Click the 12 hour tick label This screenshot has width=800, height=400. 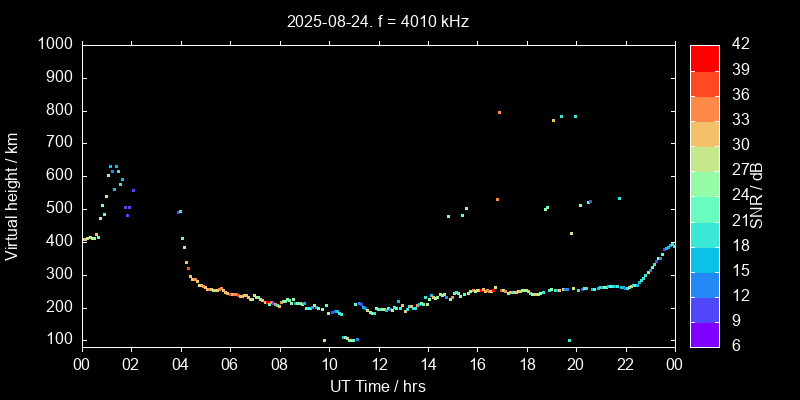coord(378,364)
